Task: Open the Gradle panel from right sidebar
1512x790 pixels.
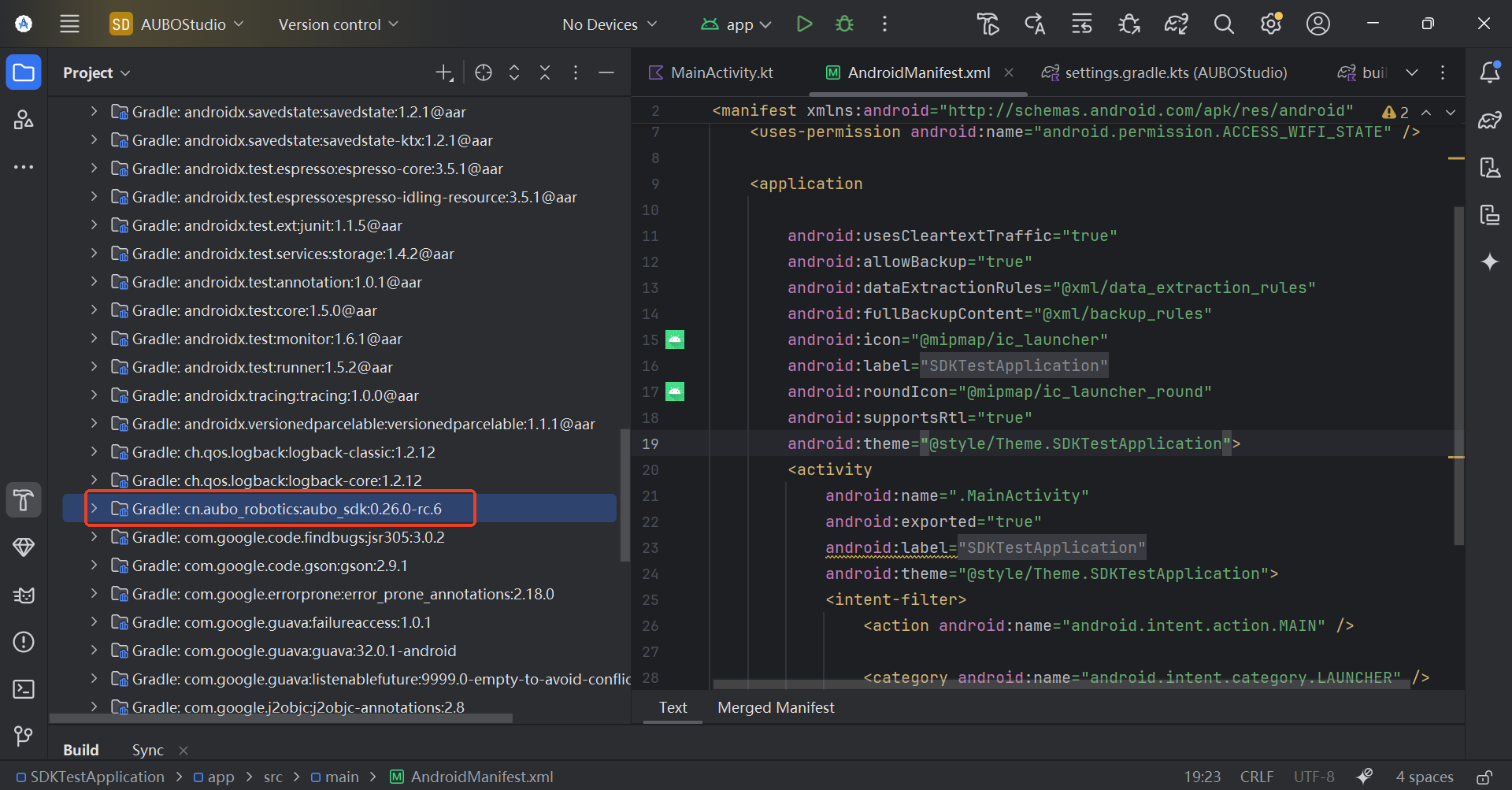Action: pos(1491,120)
